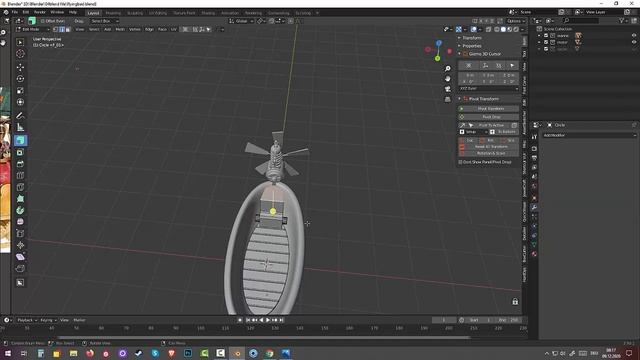Select the Smooth tool

point(20,222)
